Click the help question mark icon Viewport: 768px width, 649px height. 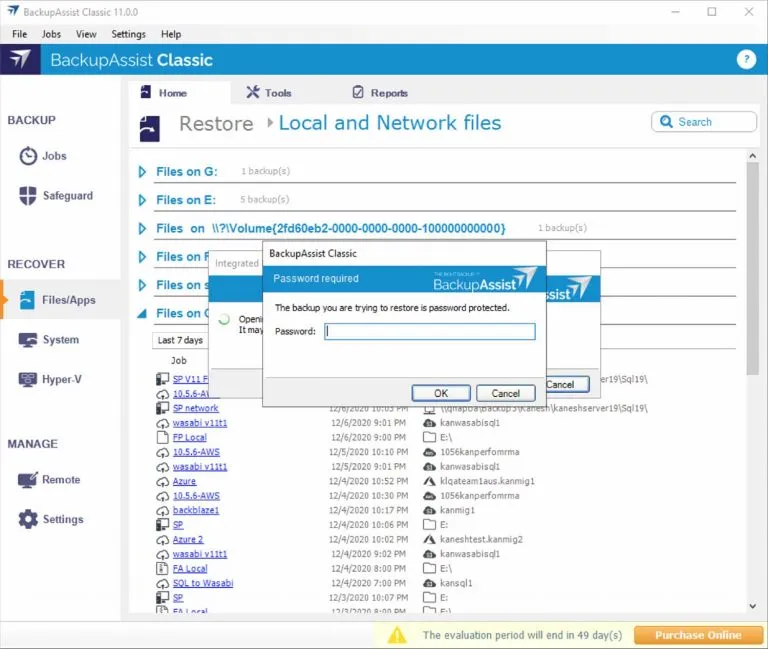746,60
